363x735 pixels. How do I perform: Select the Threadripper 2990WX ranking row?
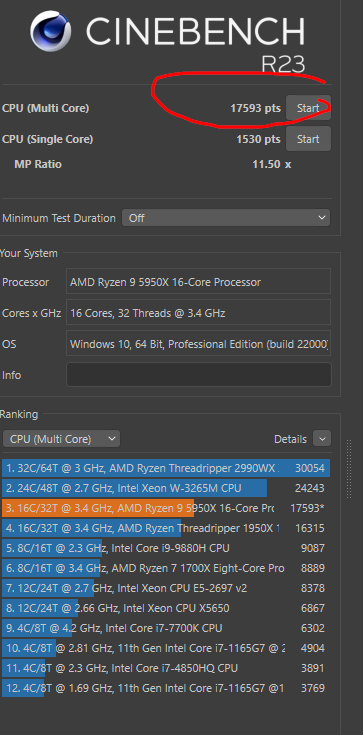166,468
